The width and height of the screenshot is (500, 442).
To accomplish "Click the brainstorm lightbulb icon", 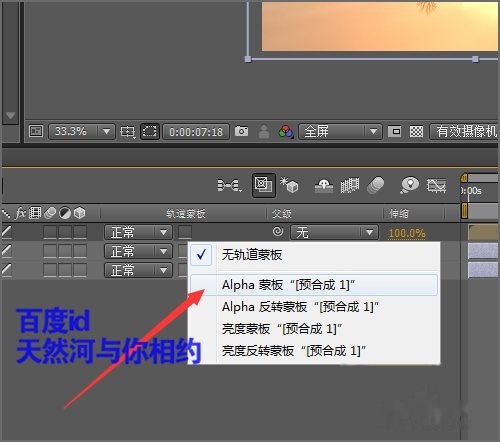I will (410, 185).
